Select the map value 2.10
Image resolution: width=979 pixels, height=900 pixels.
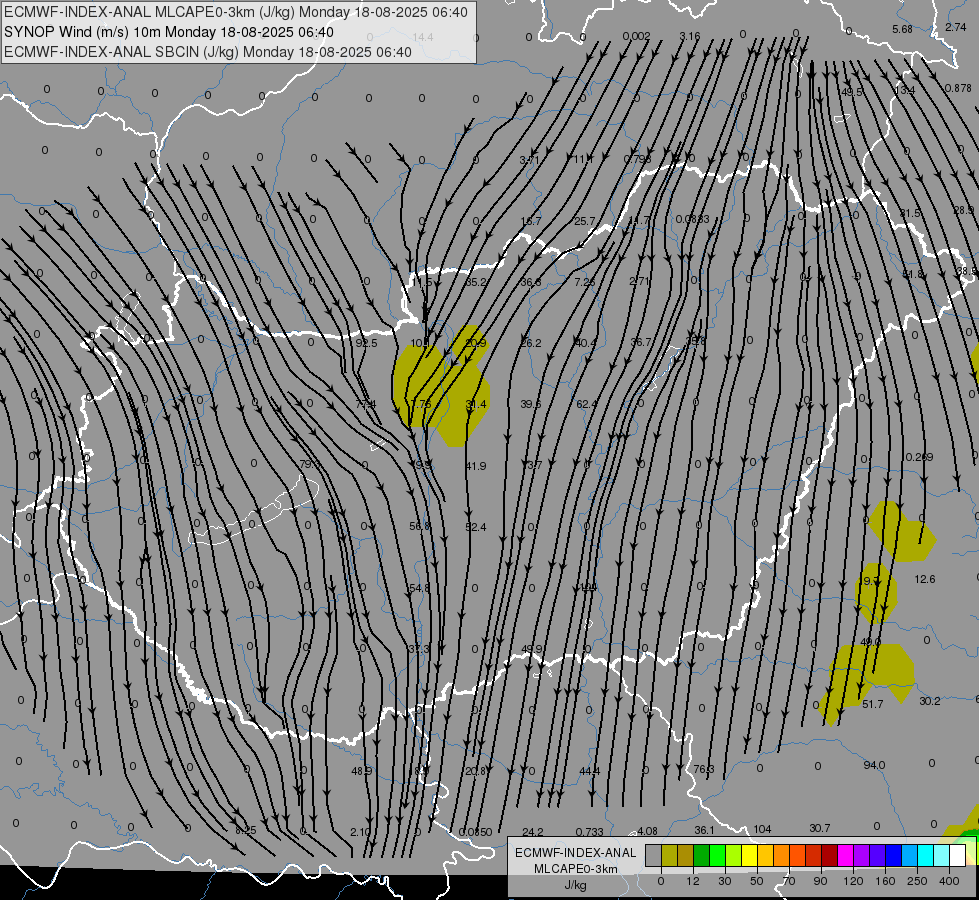[x=360, y=831]
